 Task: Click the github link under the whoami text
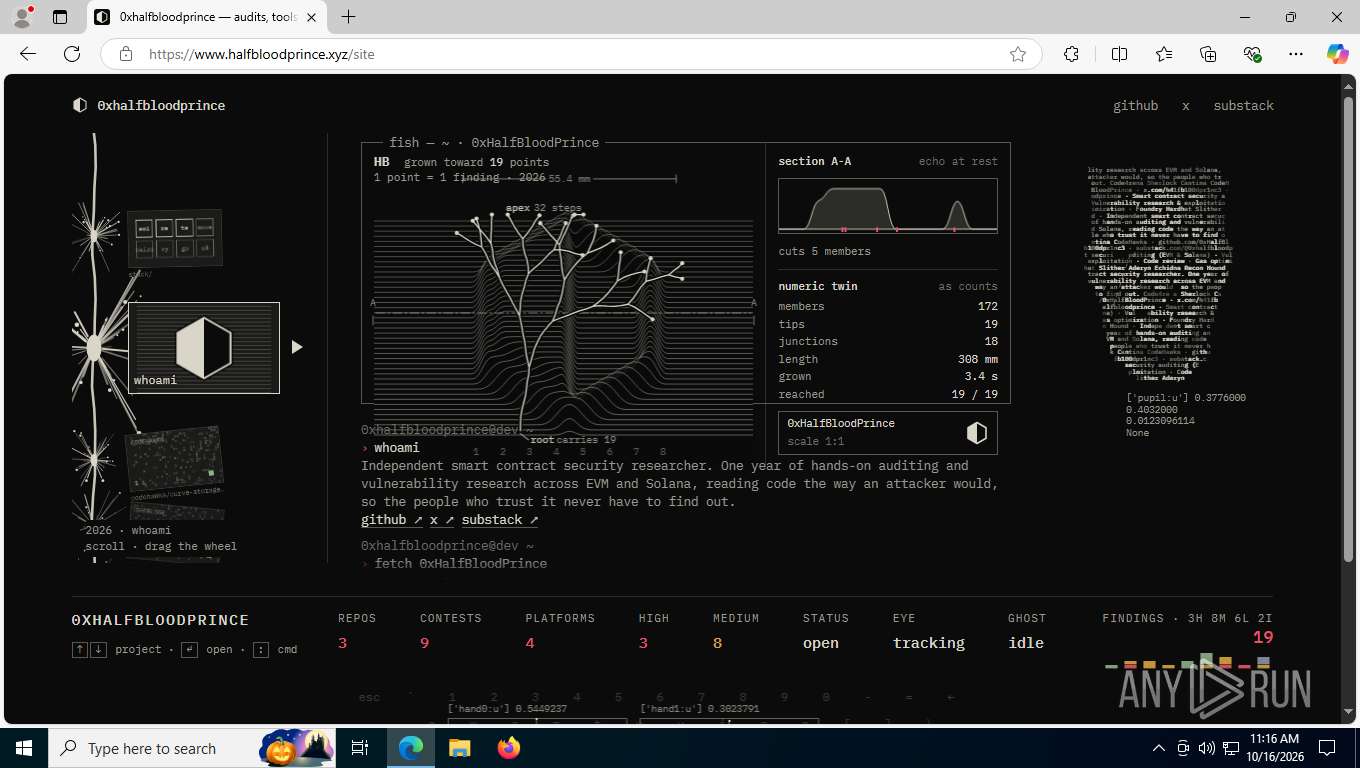click(391, 520)
